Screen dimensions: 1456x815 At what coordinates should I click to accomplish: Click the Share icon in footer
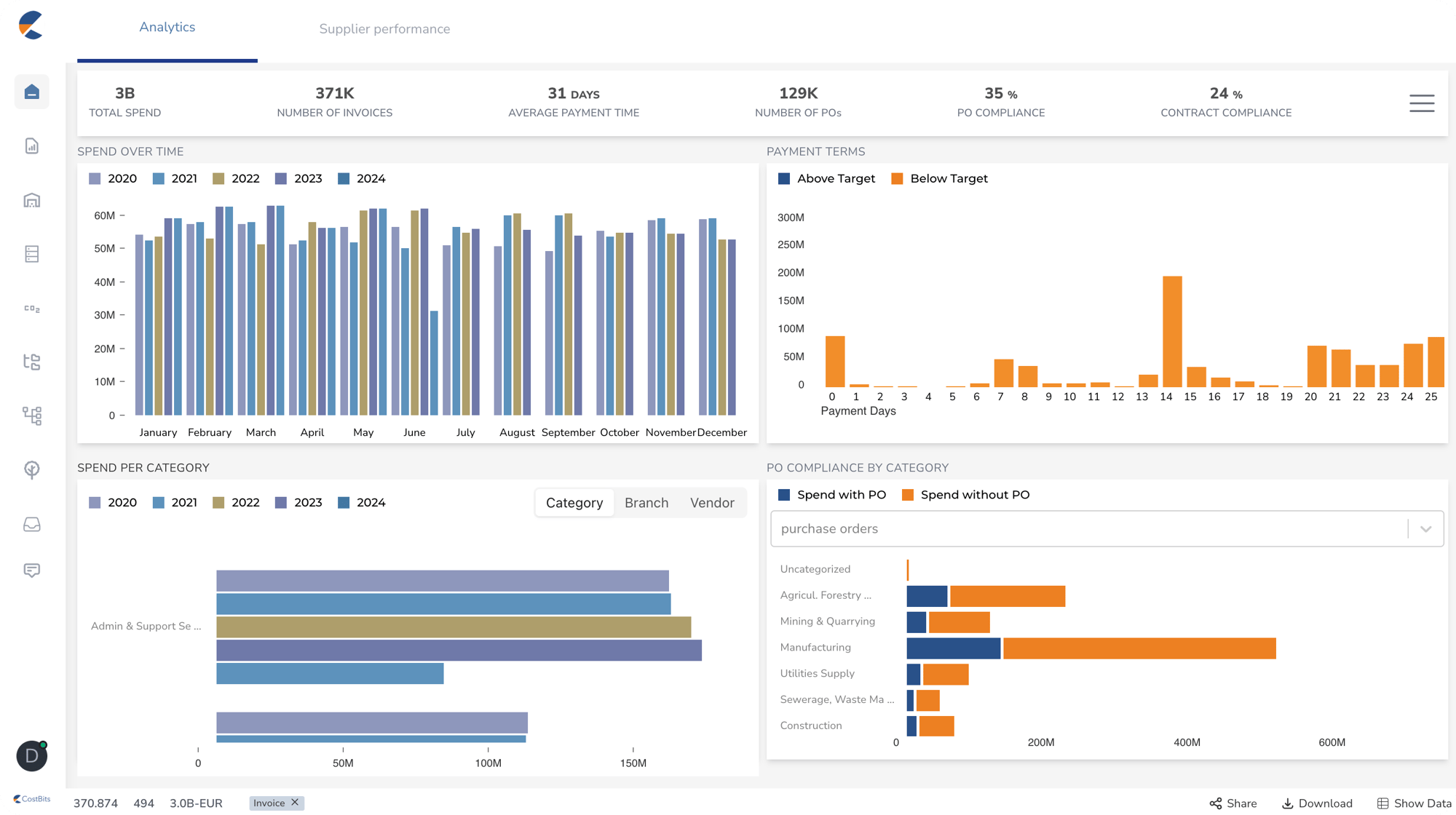click(x=1216, y=803)
